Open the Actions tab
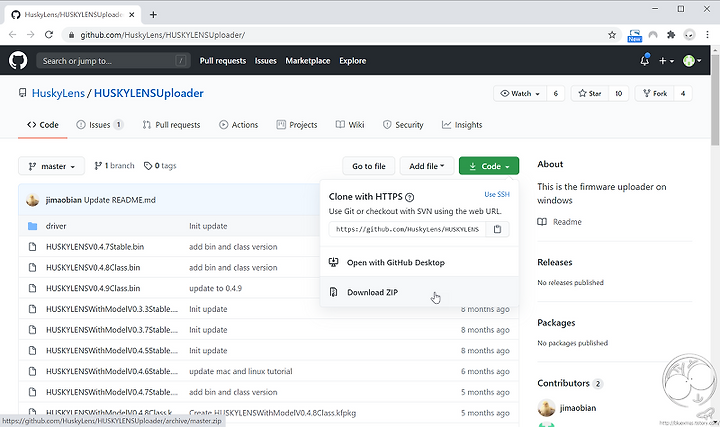Screen dimensions: 720x427 point(238,124)
